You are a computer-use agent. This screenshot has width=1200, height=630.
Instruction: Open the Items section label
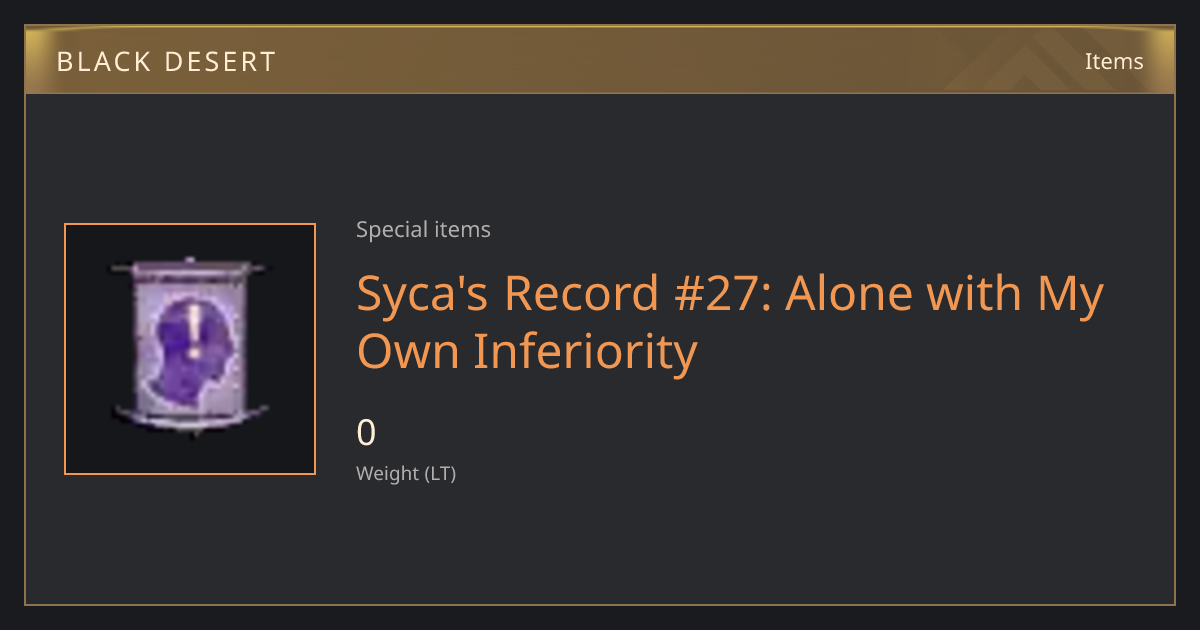(1114, 61)
